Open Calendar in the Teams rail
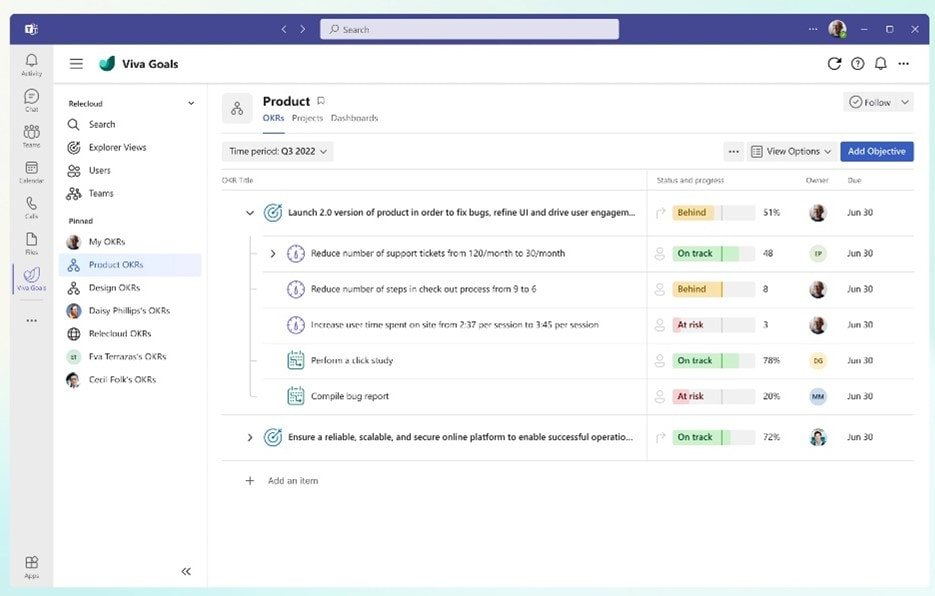Image resolution: width=935 pixels, height=596 pixels. point(32,172)
